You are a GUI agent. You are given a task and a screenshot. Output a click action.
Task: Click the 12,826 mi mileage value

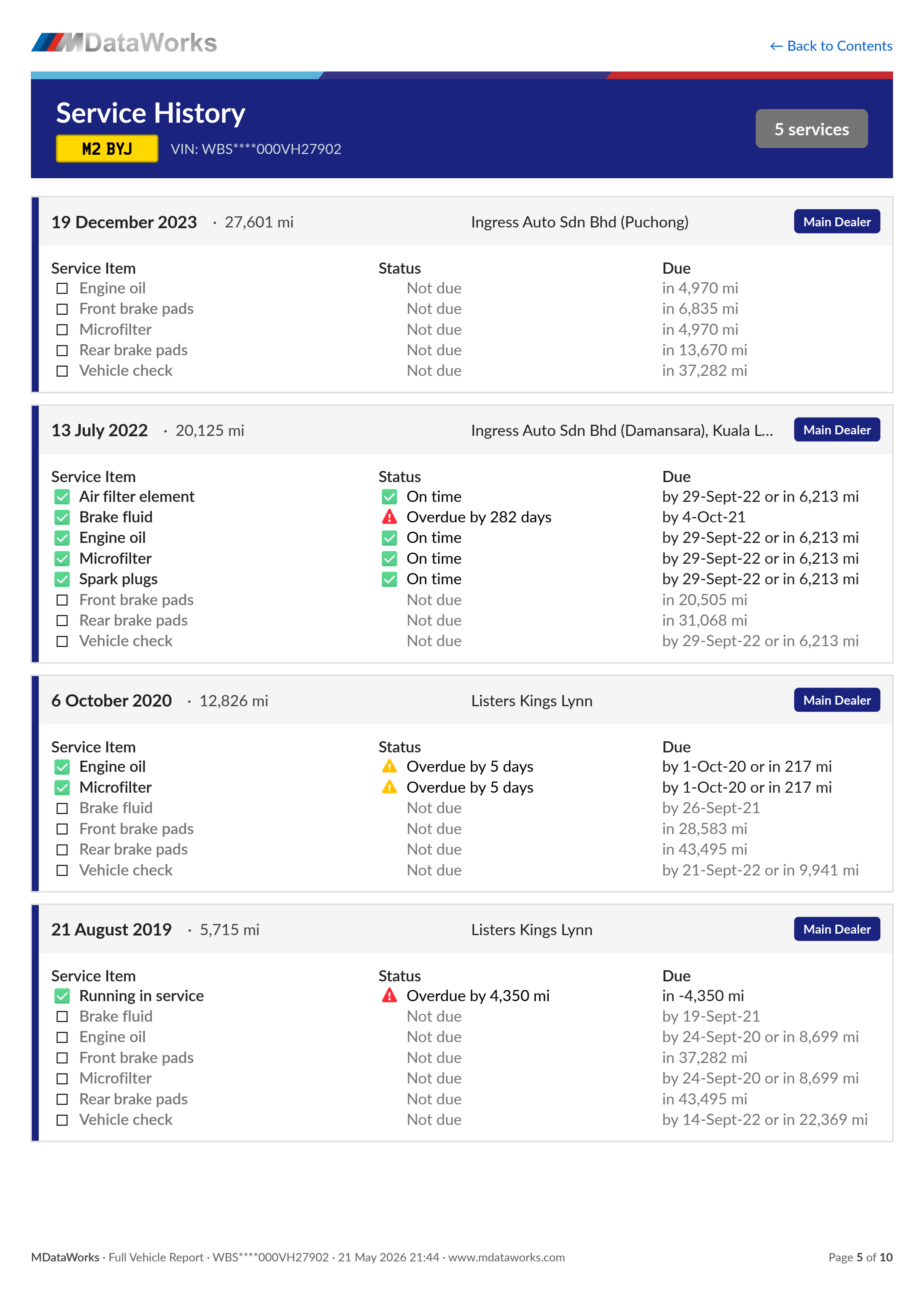(233, 701)
